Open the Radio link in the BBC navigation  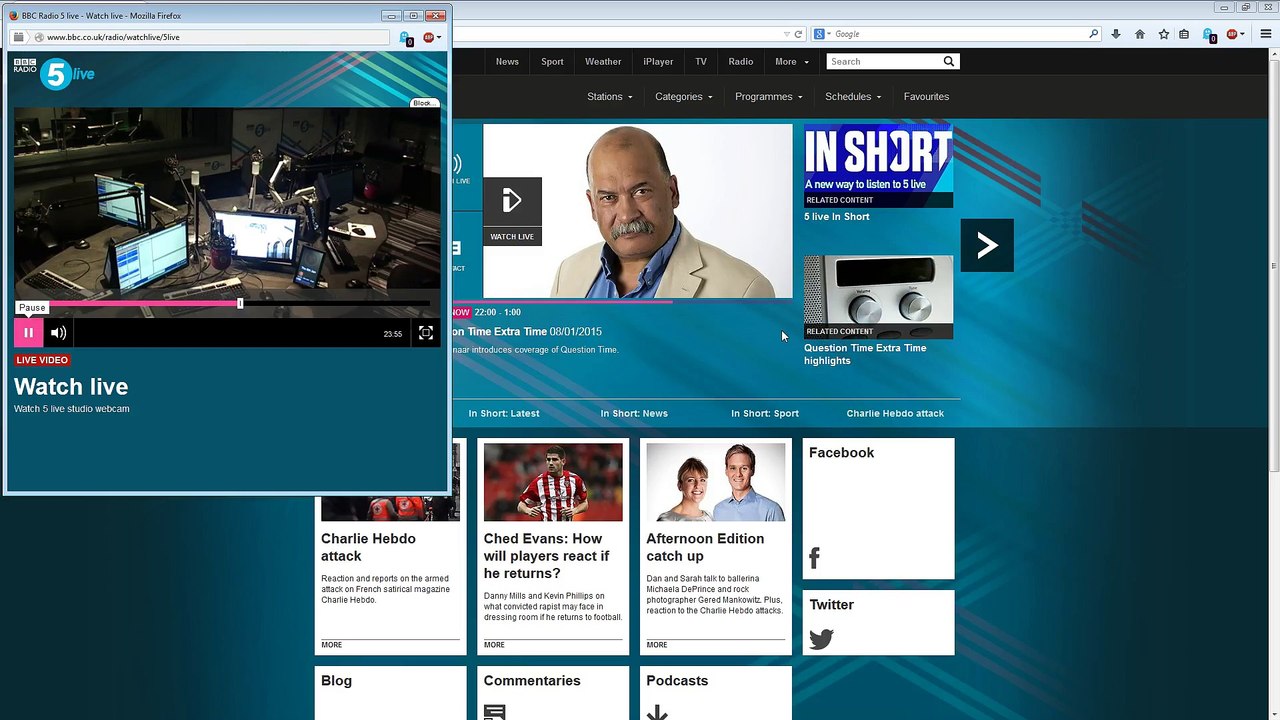point(741,62)
